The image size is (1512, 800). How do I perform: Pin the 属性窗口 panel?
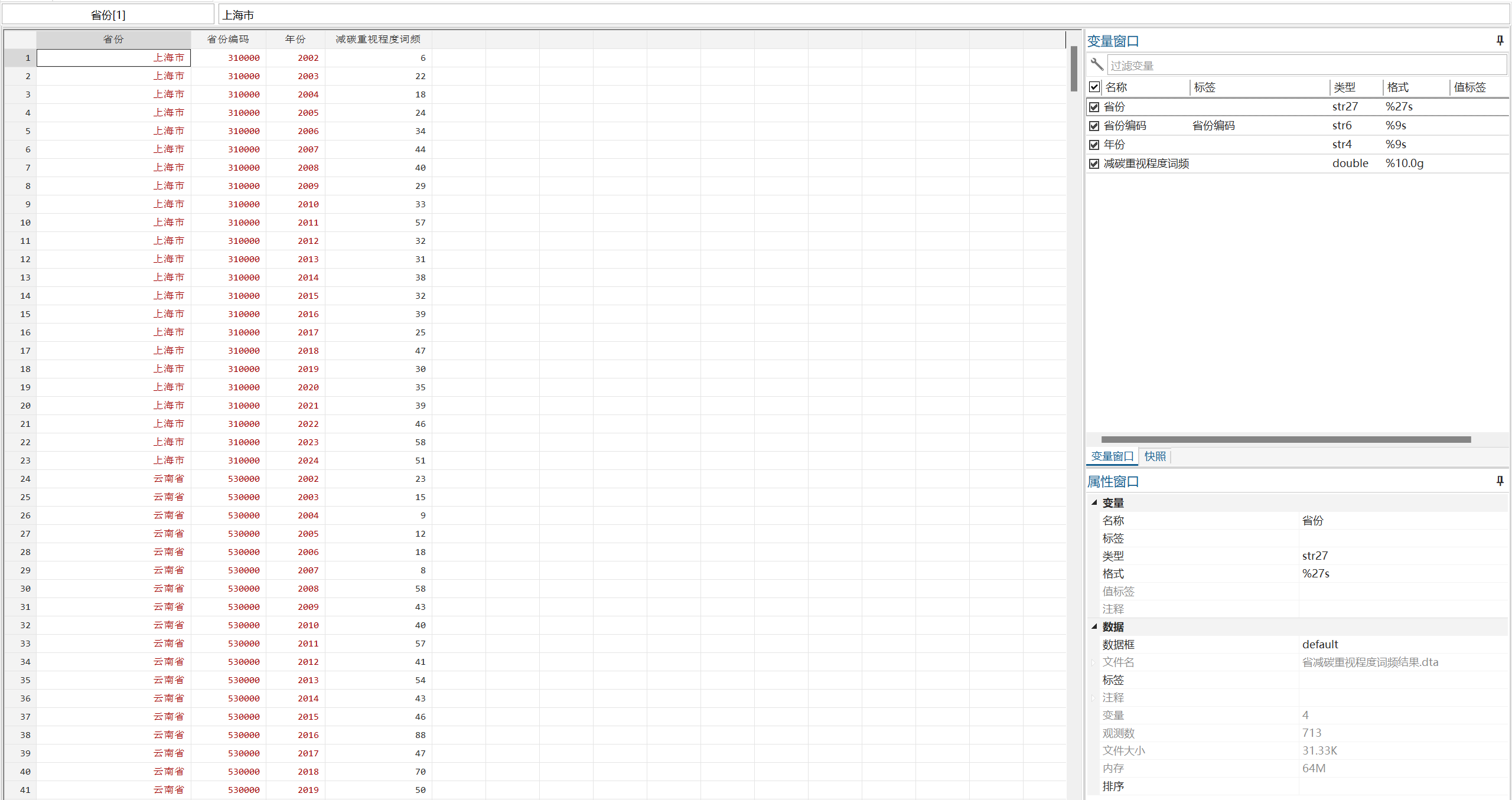(x=1500, y=481)
